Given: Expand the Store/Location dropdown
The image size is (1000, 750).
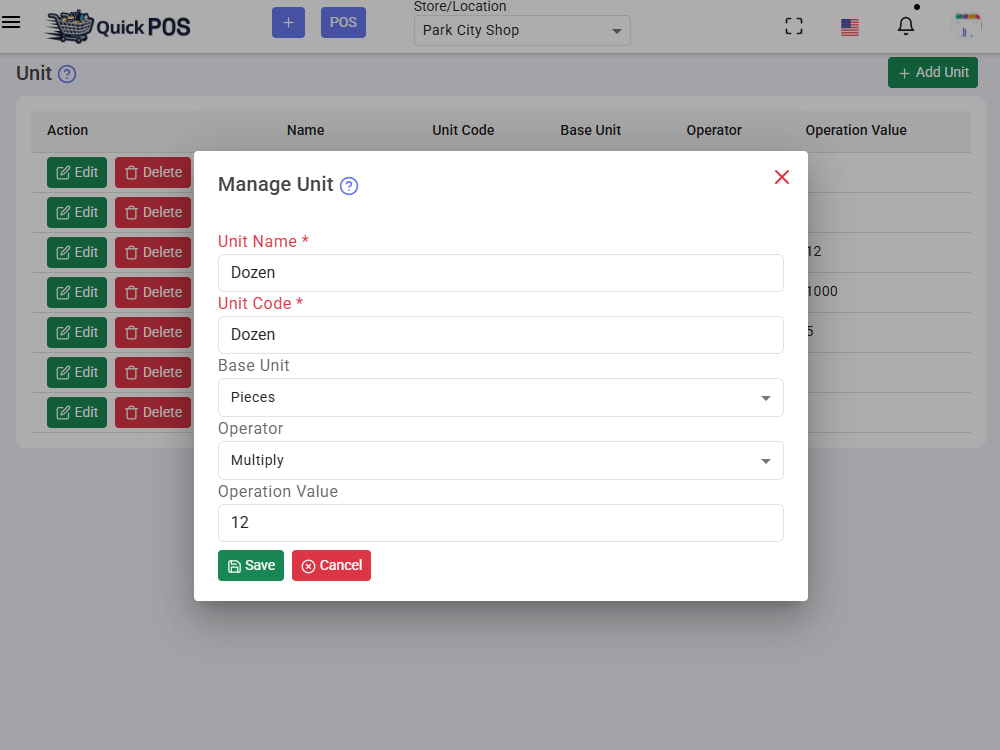Looking at the screenshot, I should (x=522, y=31).
